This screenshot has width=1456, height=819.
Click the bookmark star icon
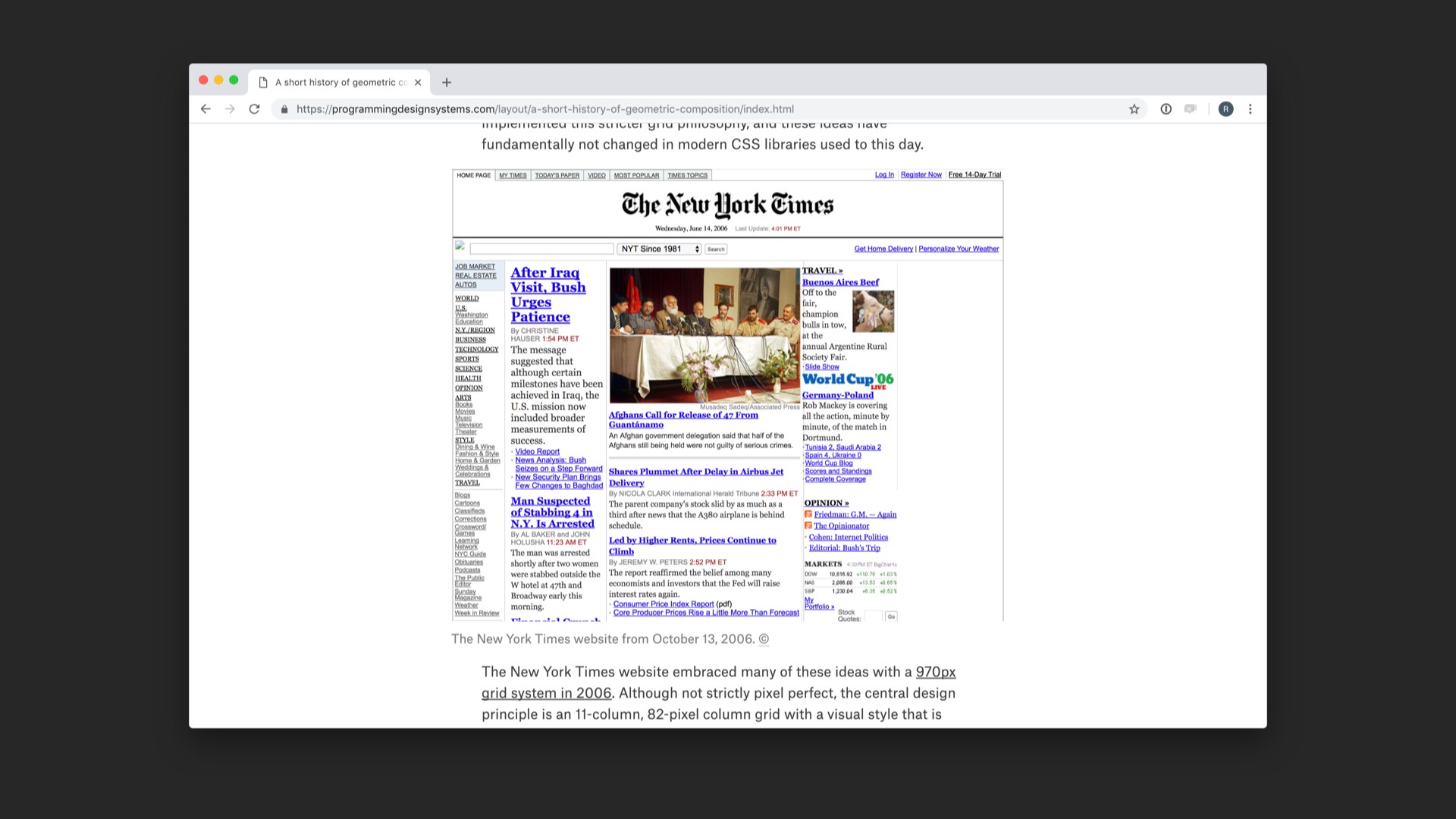(x=1134, y=109)
